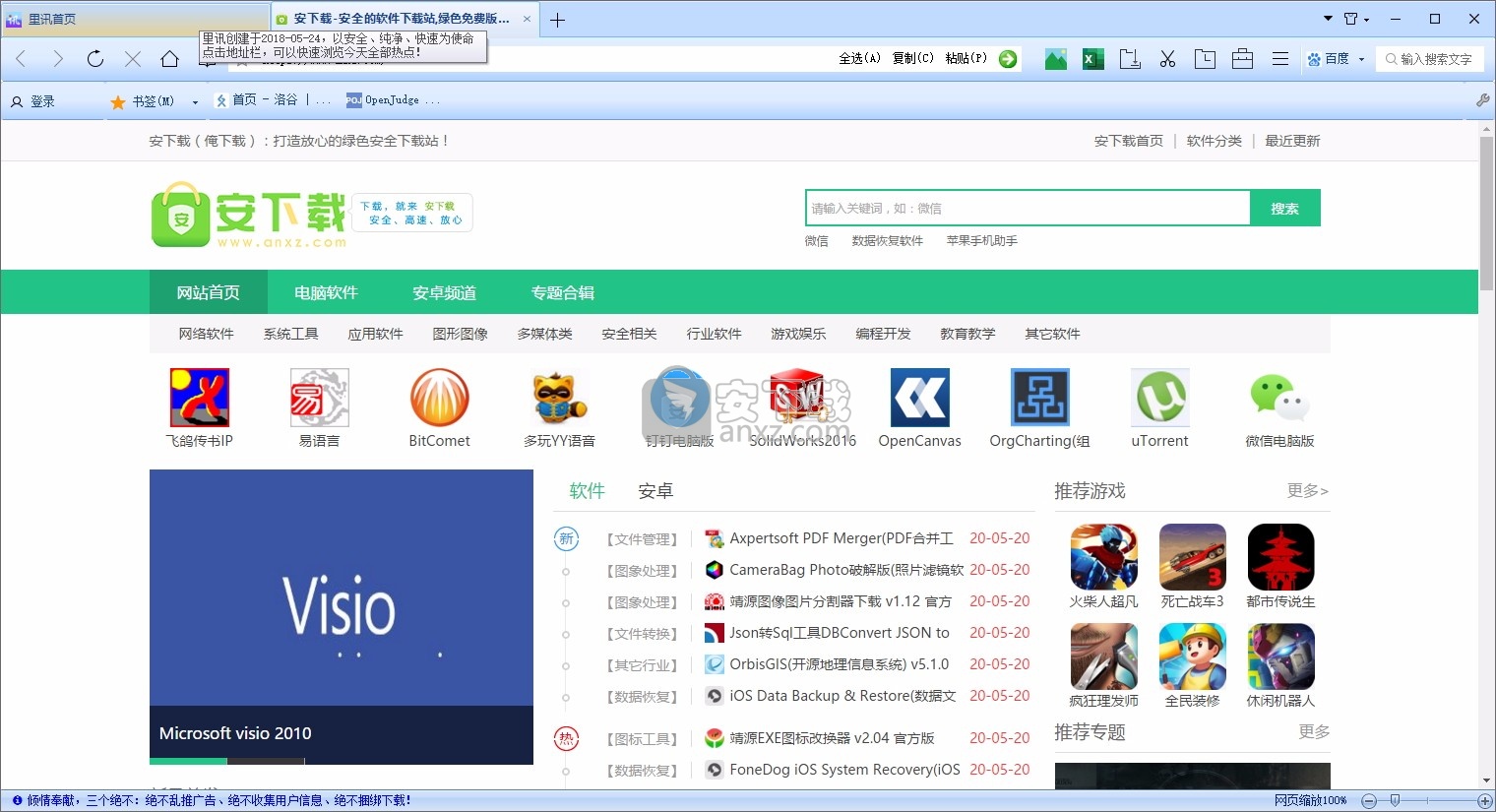The height and width of the screenshot is (812, 1496).
Task: Click the site keyword search field
Action: click(x=1028, y=208)
